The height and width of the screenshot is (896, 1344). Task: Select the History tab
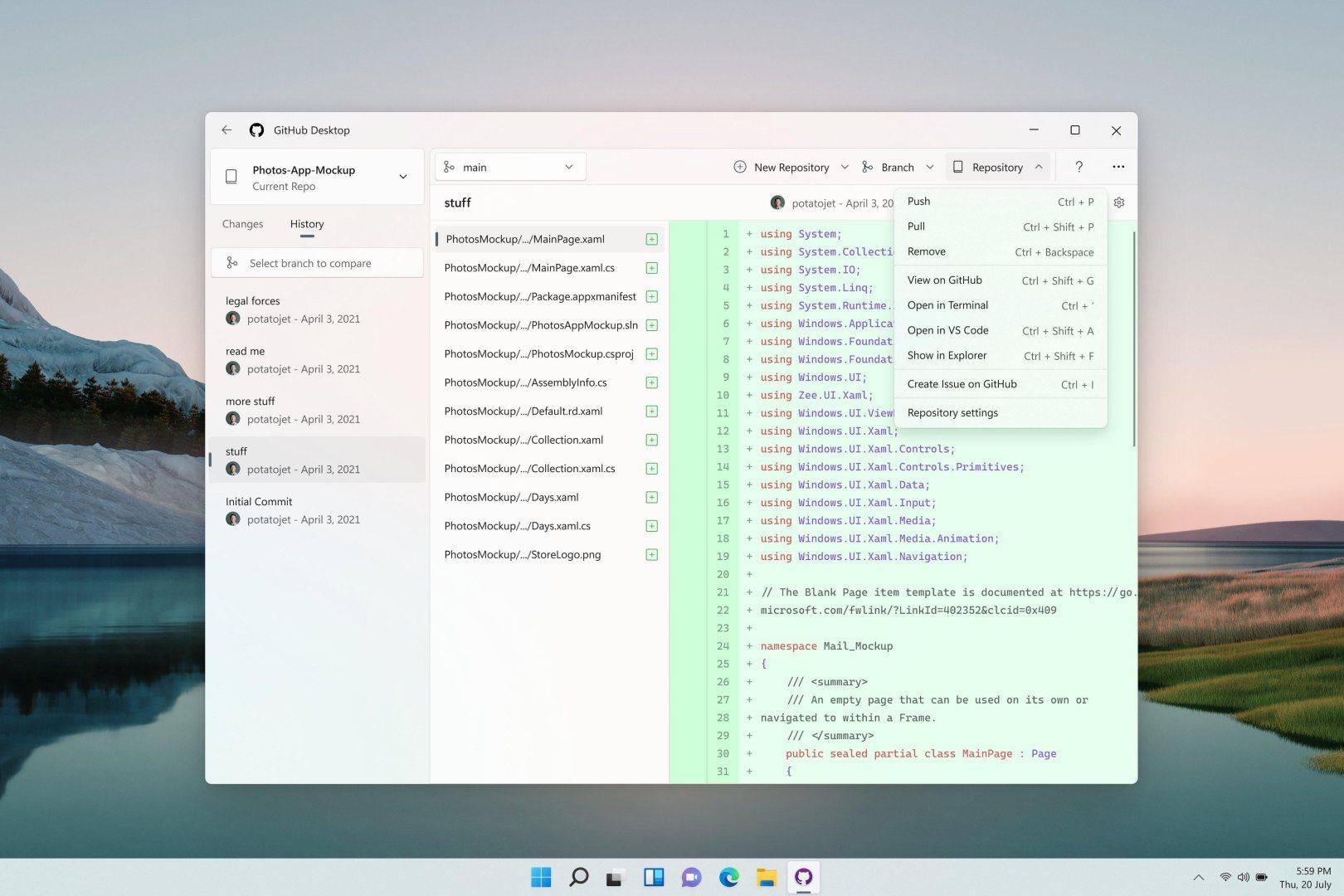click(x=307, y=224)
